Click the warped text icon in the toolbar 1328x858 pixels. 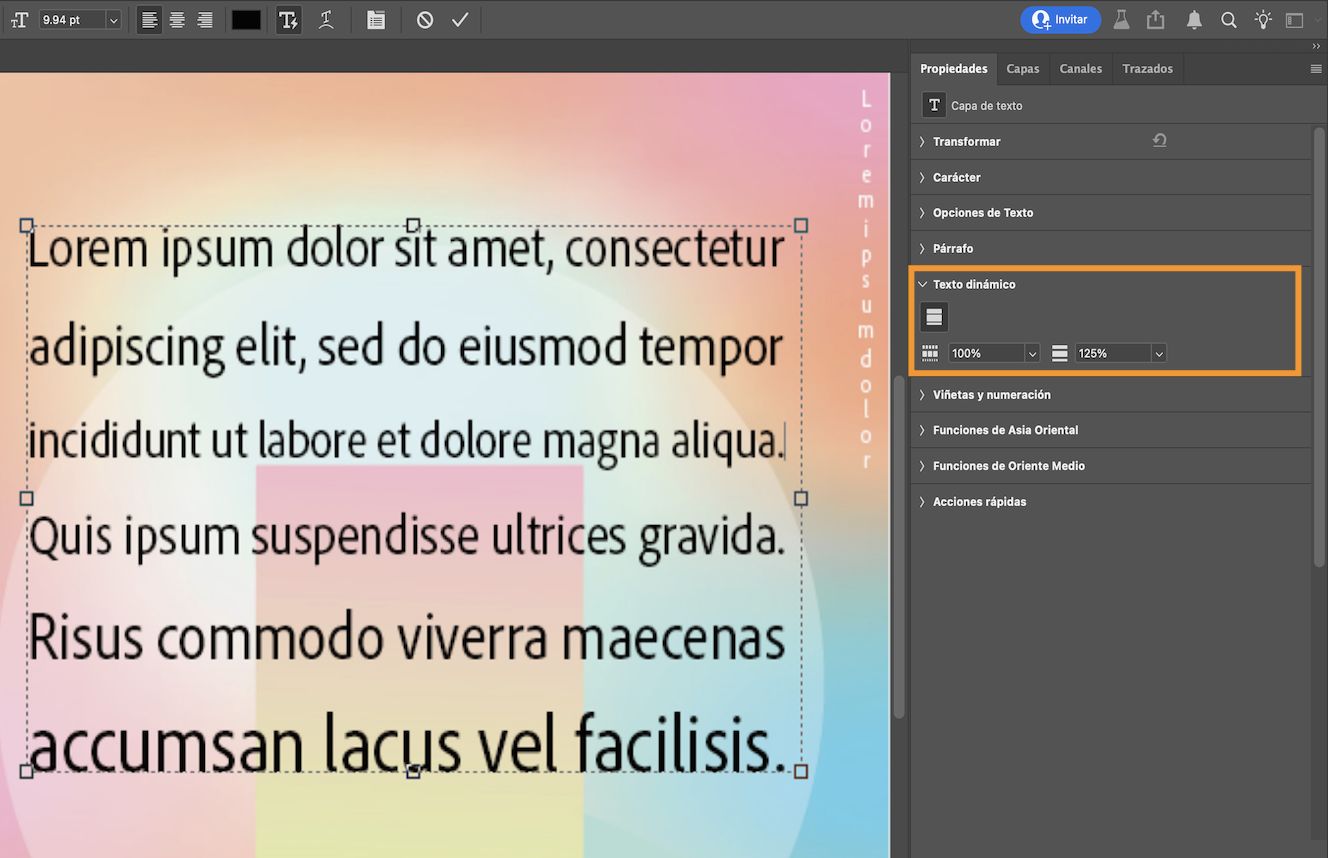326,19
